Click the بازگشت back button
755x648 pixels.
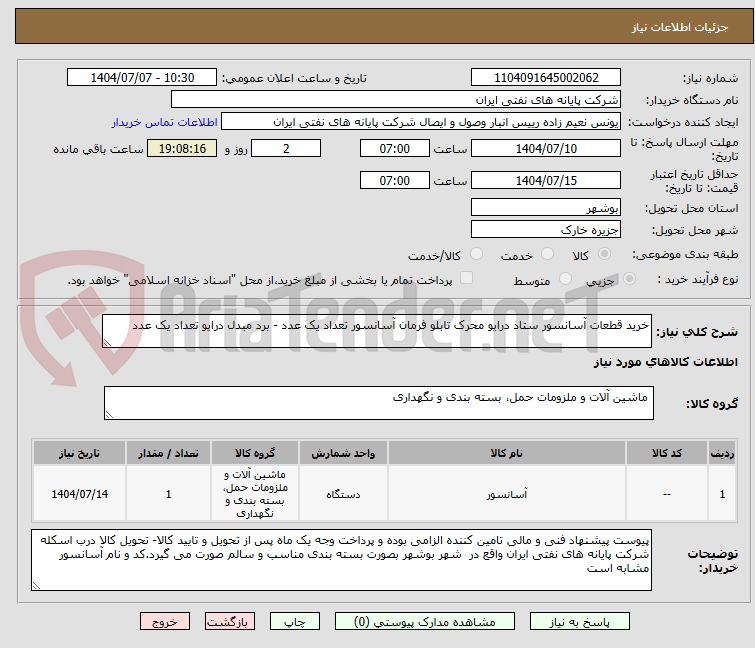[229, 621]
